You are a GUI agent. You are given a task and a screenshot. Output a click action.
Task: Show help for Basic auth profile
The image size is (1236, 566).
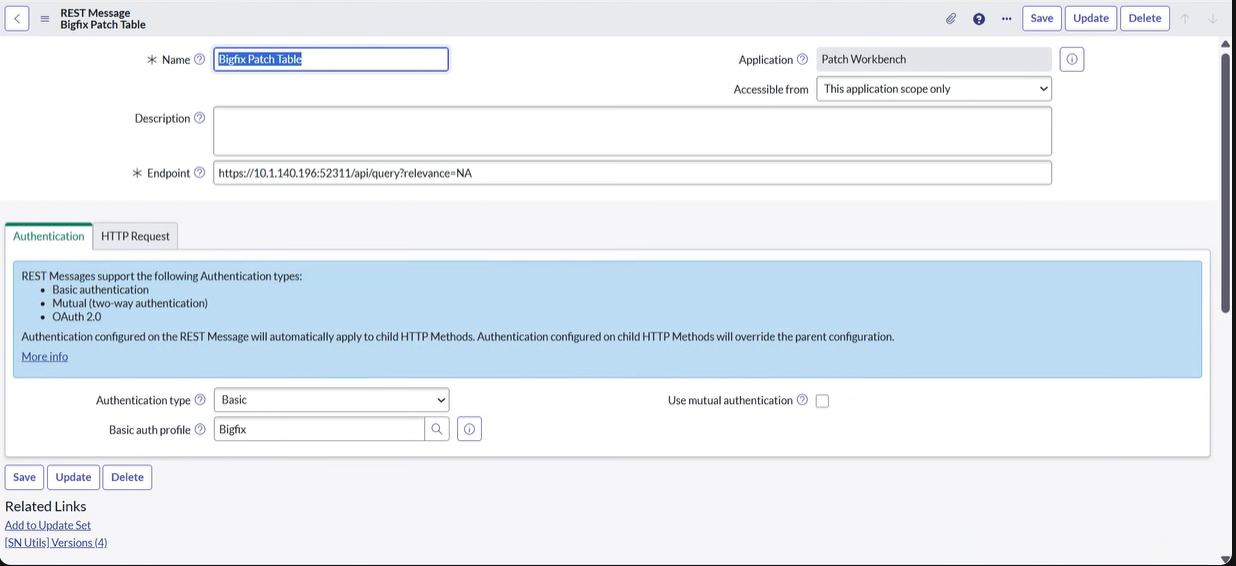tap(200, 429)
